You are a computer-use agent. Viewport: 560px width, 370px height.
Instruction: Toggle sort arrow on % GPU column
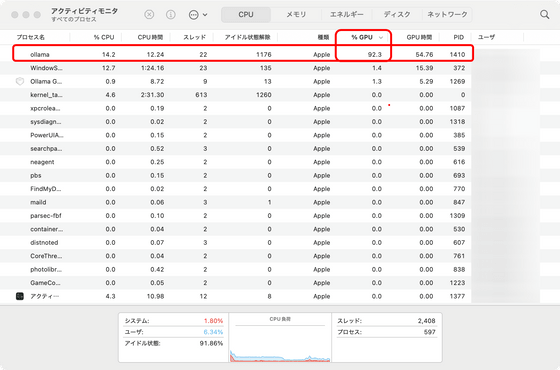(x=381, y=38)
